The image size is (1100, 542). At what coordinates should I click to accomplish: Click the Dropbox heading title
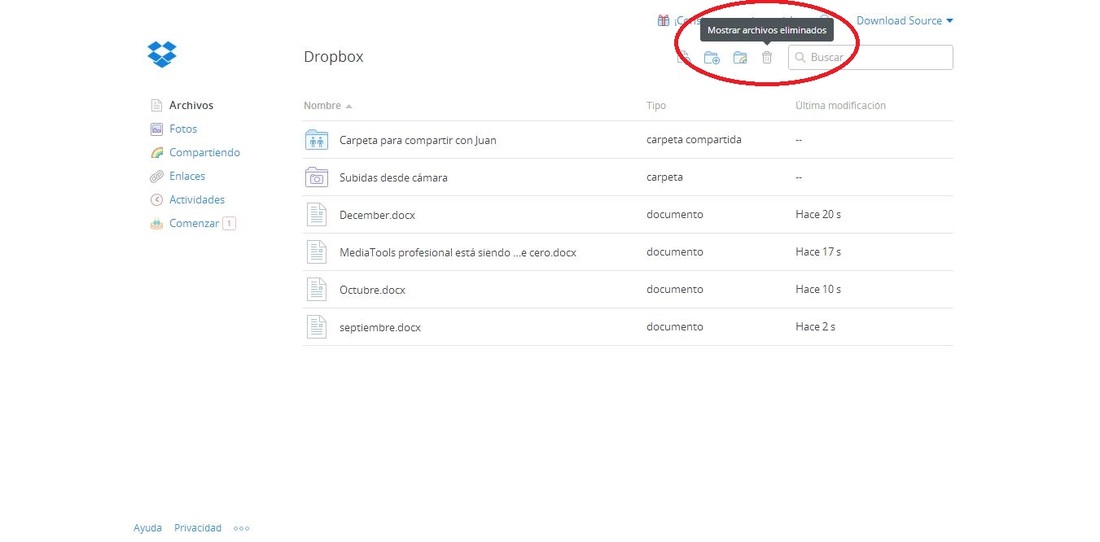click(333, 57)
